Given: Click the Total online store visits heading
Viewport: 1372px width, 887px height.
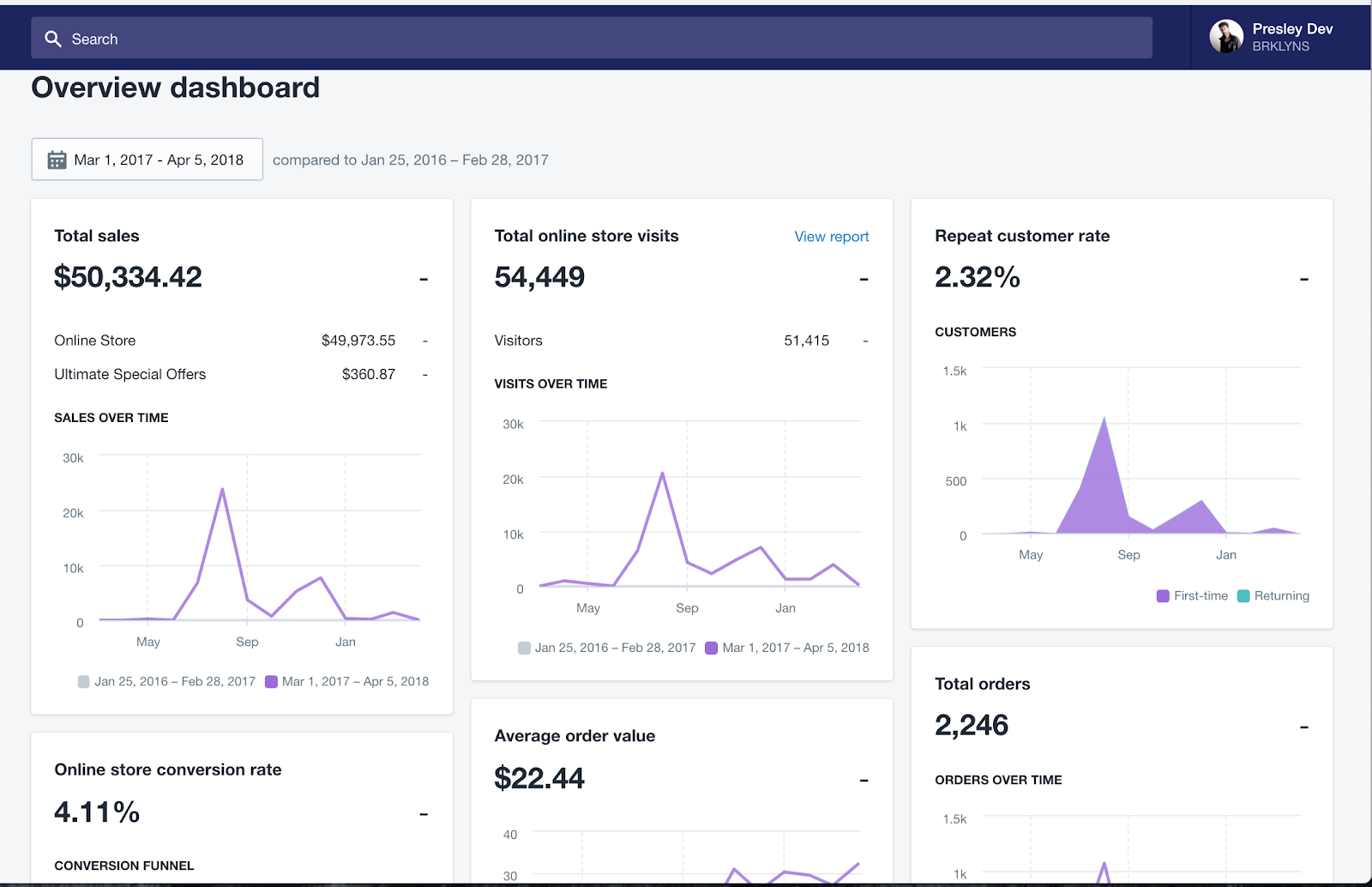Looking at the screenshot, I should (x=587, y=236).
